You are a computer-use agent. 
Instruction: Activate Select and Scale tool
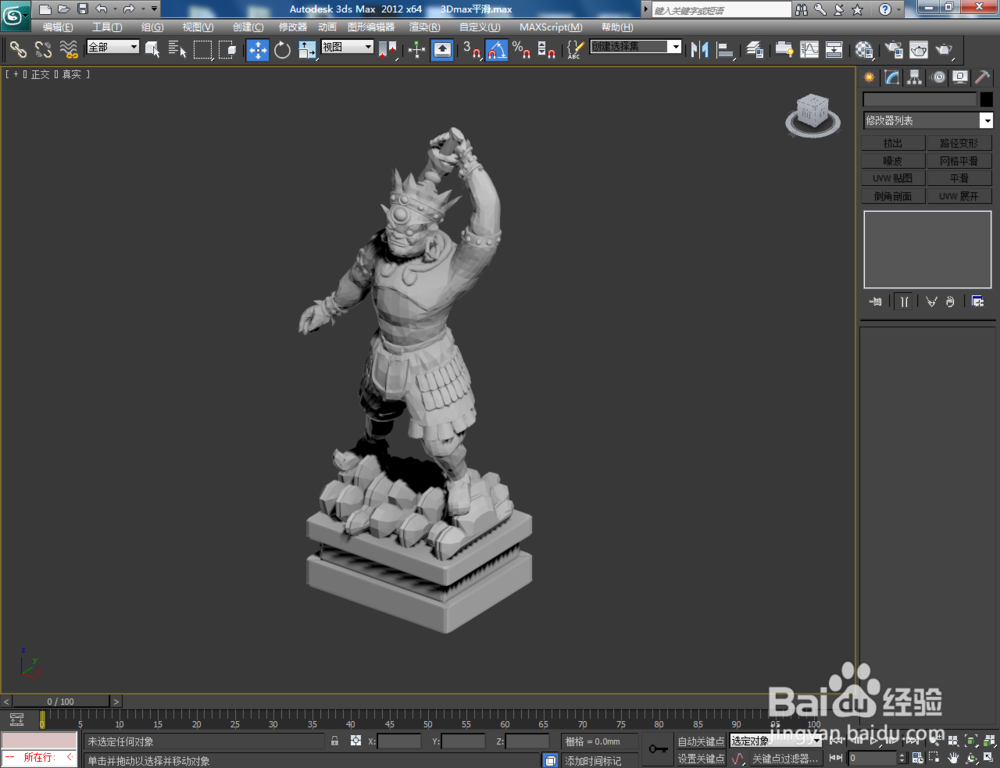307,50
